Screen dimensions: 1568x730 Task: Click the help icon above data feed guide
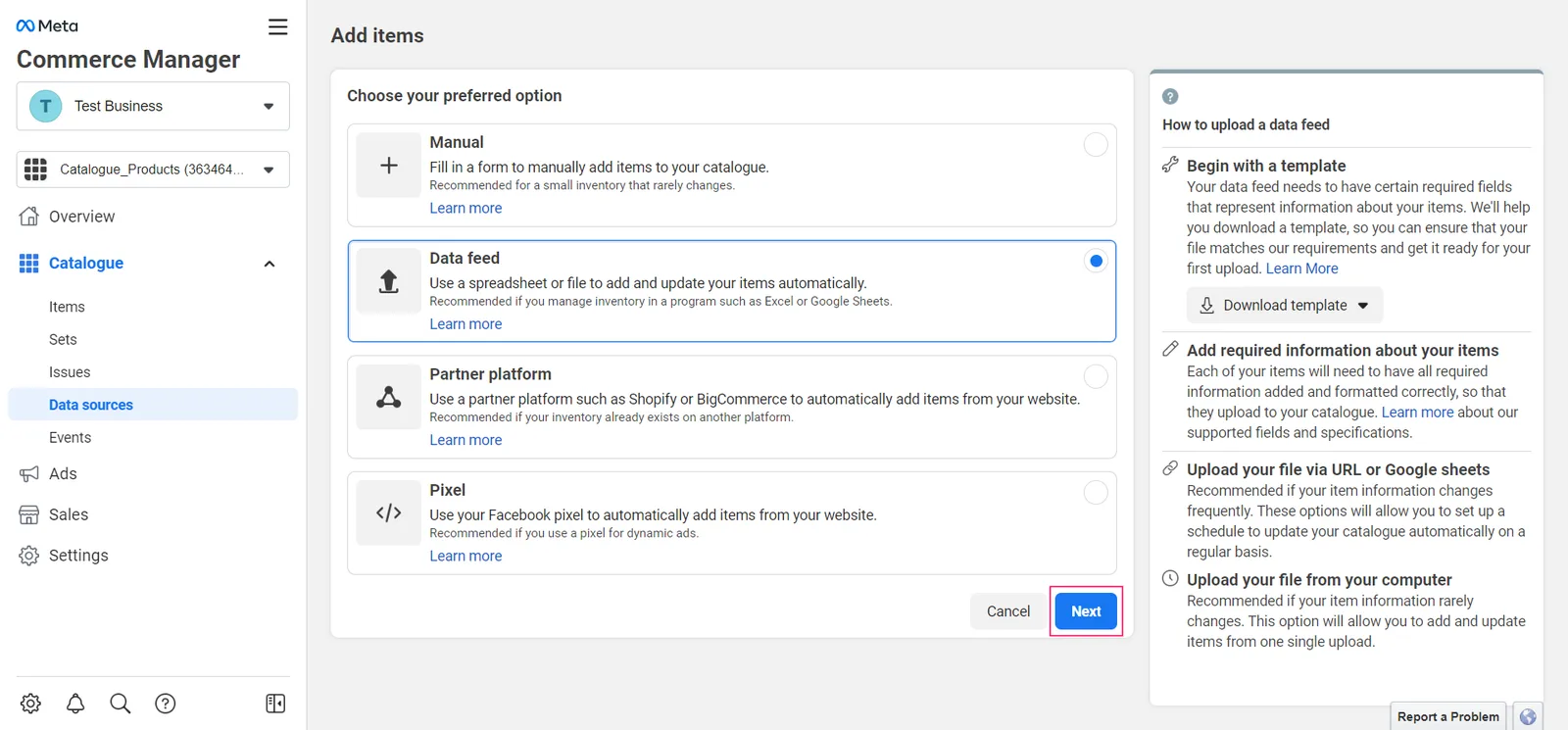(x=1170, y=96)
